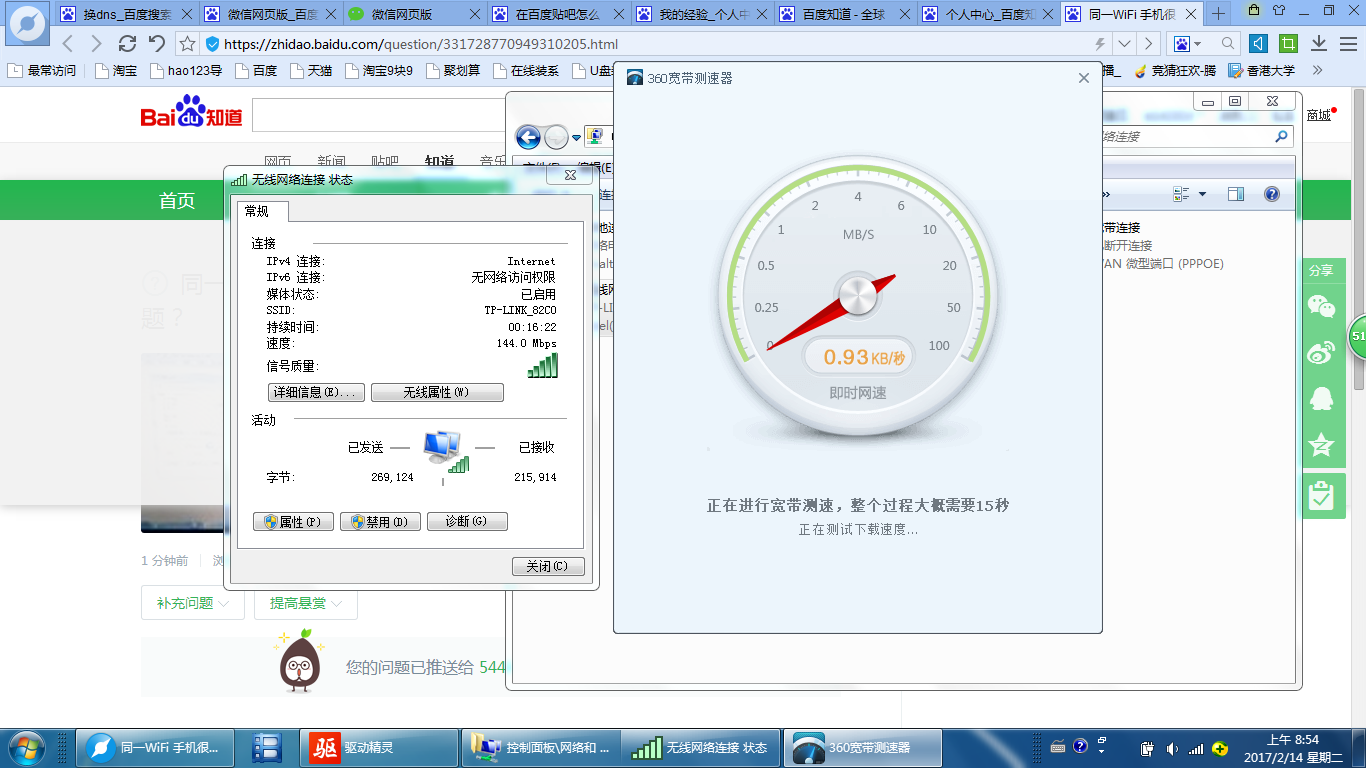Viewport: 1366px width, 768px height.
Task: Click the clipboard checklist icon on sidebar
Action: pyautogui.click(x=1322, y=495)
